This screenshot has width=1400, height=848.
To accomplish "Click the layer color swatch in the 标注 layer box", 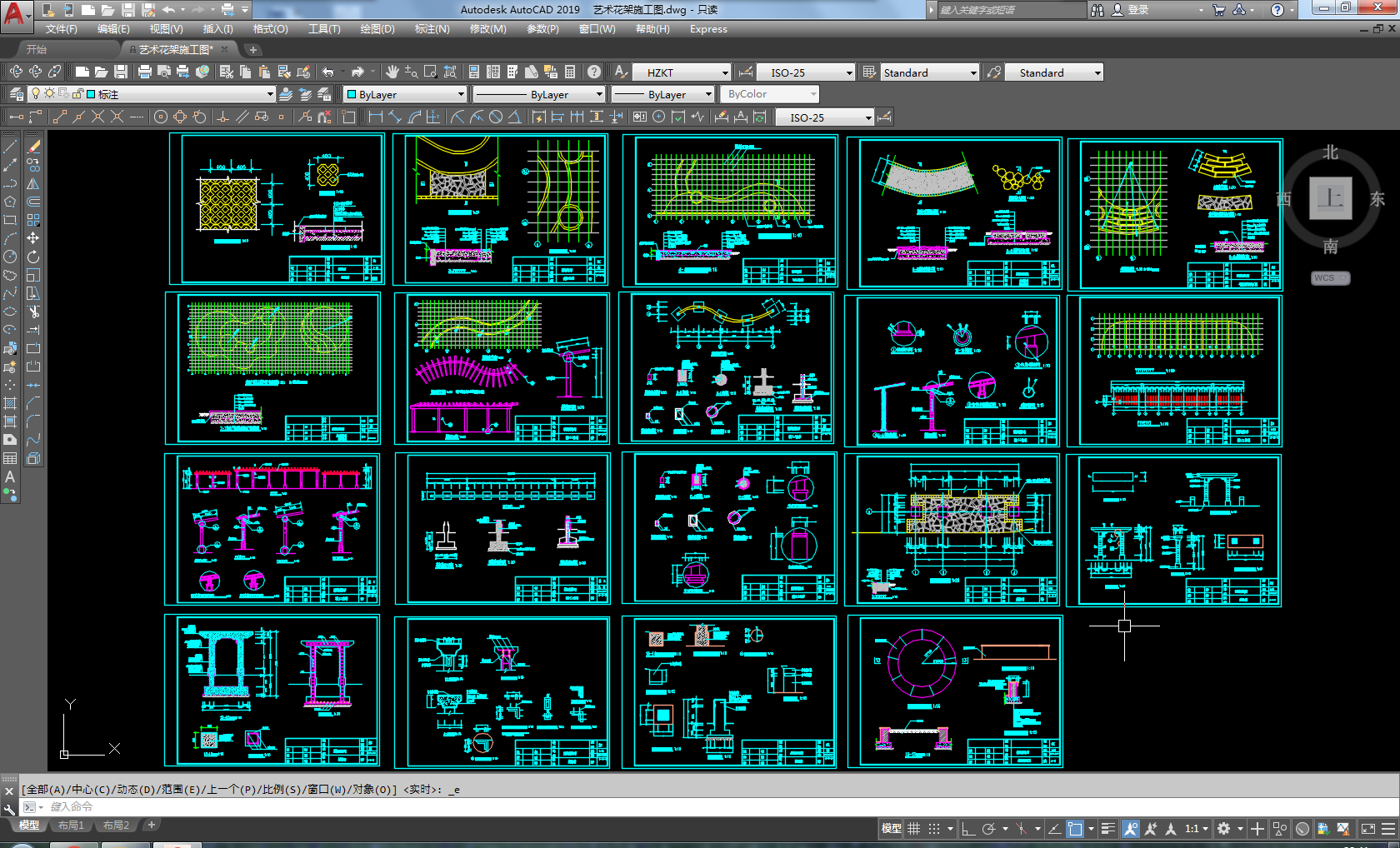I will tap(91, 94).
